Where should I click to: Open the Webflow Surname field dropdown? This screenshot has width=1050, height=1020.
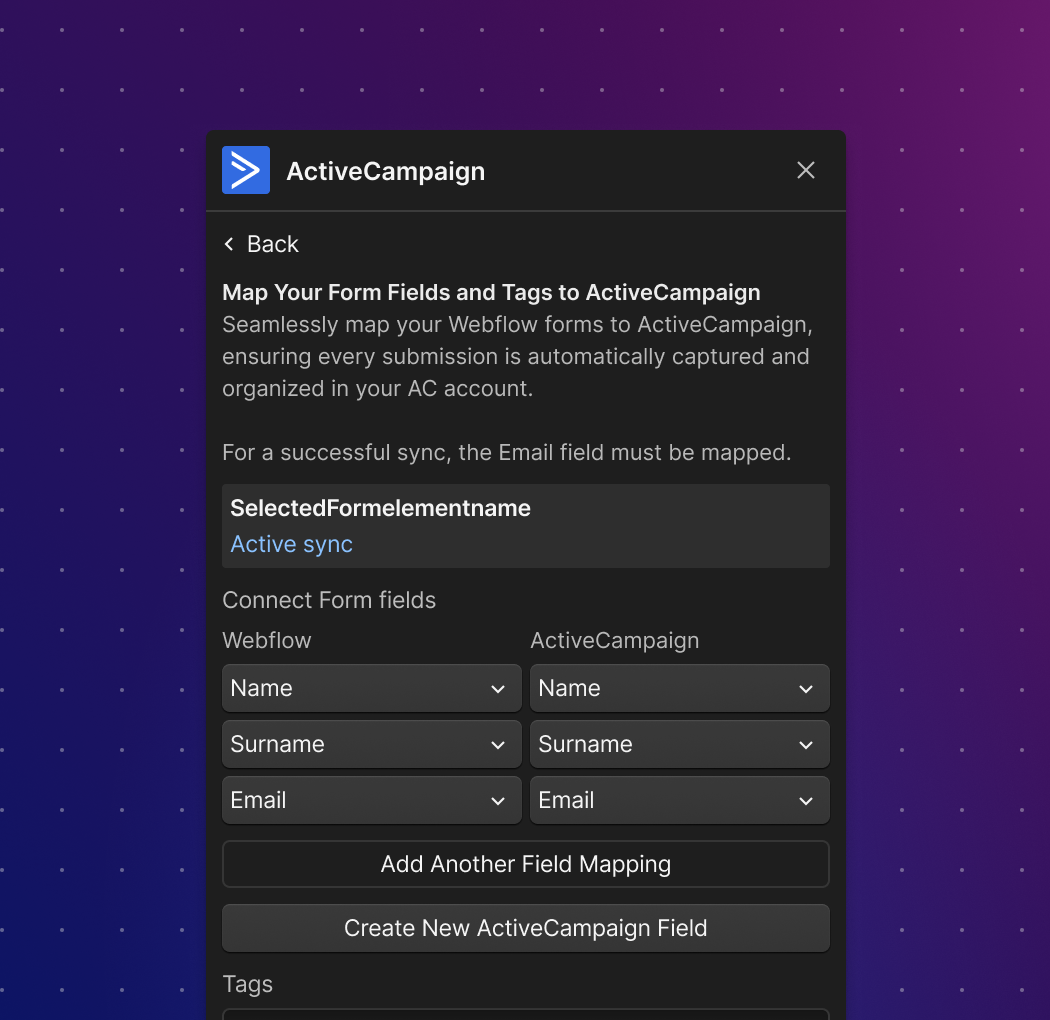[x=372, y=744]
